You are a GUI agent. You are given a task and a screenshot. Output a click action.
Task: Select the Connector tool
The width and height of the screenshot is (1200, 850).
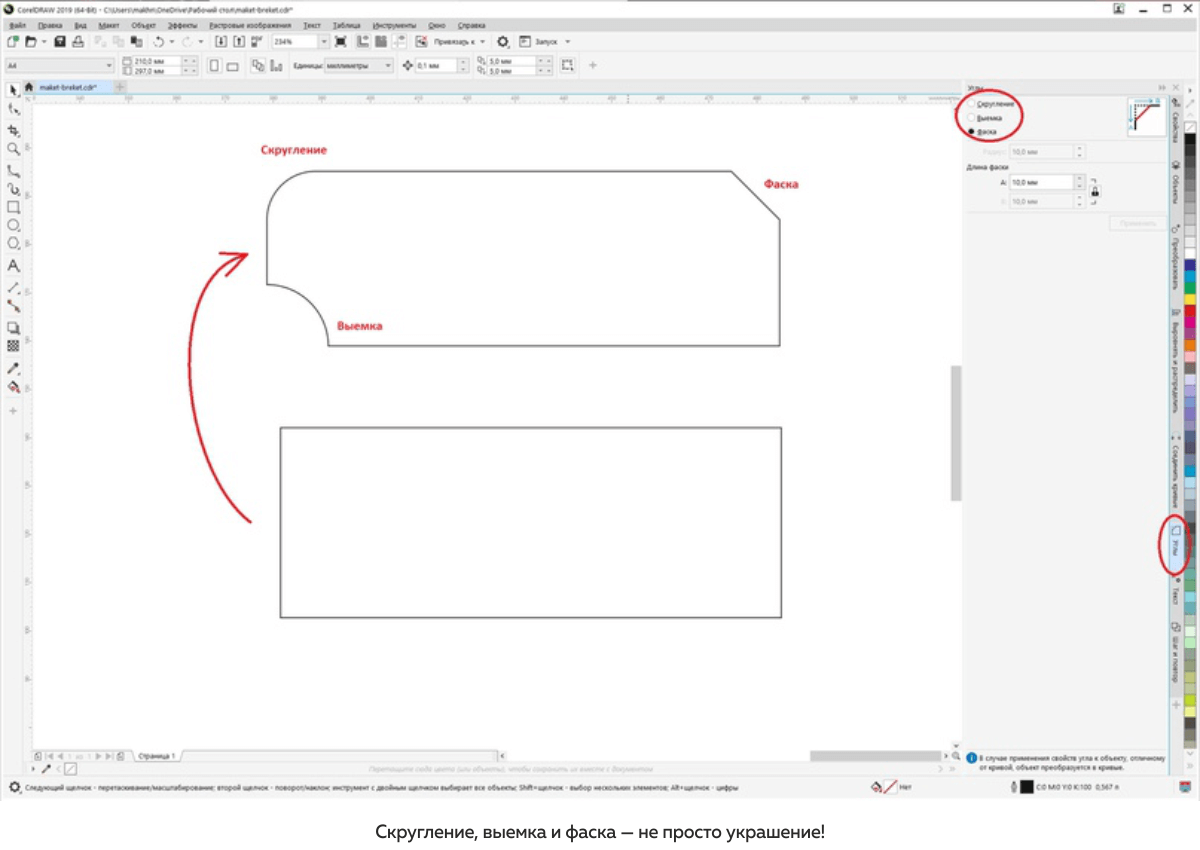(13, 305)
